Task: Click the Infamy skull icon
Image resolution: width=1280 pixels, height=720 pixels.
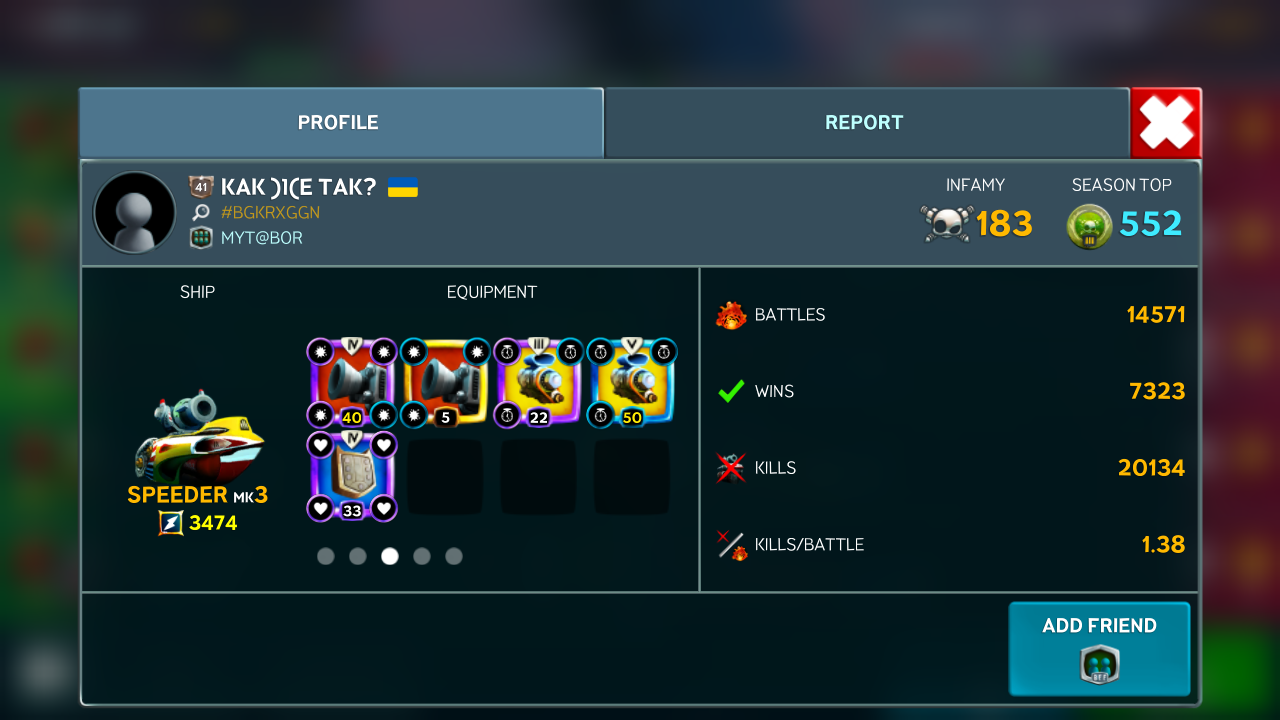Action: [x=946, y=223]
